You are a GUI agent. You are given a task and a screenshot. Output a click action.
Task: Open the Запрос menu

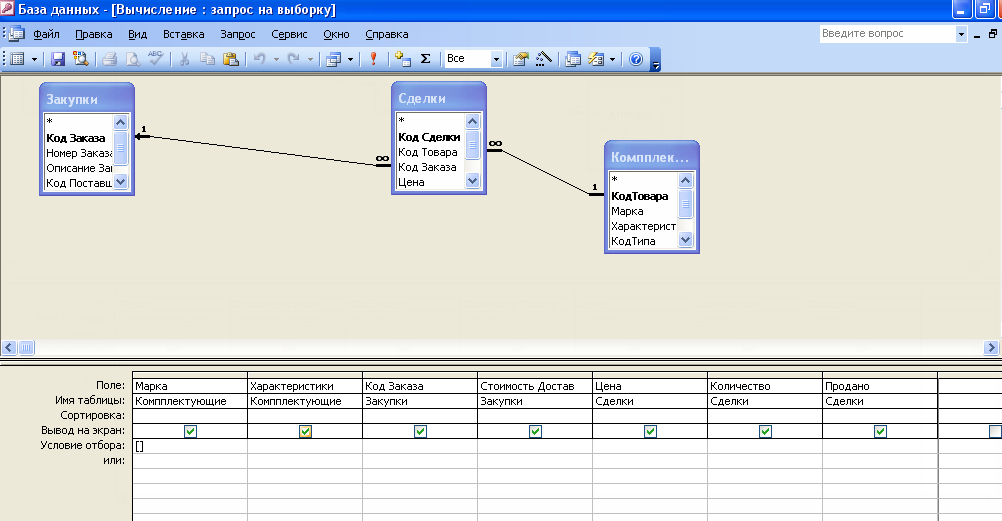(x=238, y=33)
